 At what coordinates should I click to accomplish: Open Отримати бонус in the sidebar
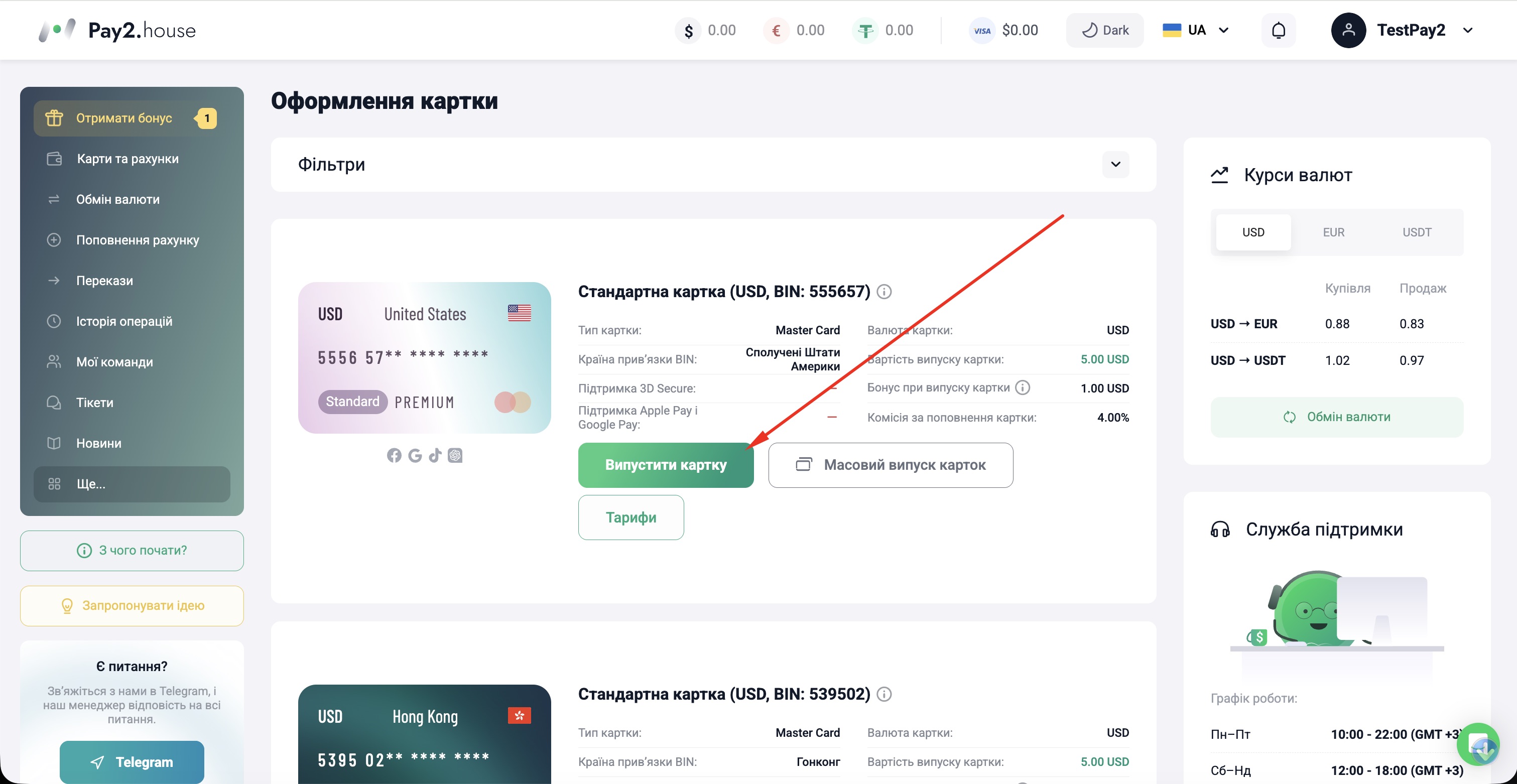pyautogui.click(x=132, y=118)
